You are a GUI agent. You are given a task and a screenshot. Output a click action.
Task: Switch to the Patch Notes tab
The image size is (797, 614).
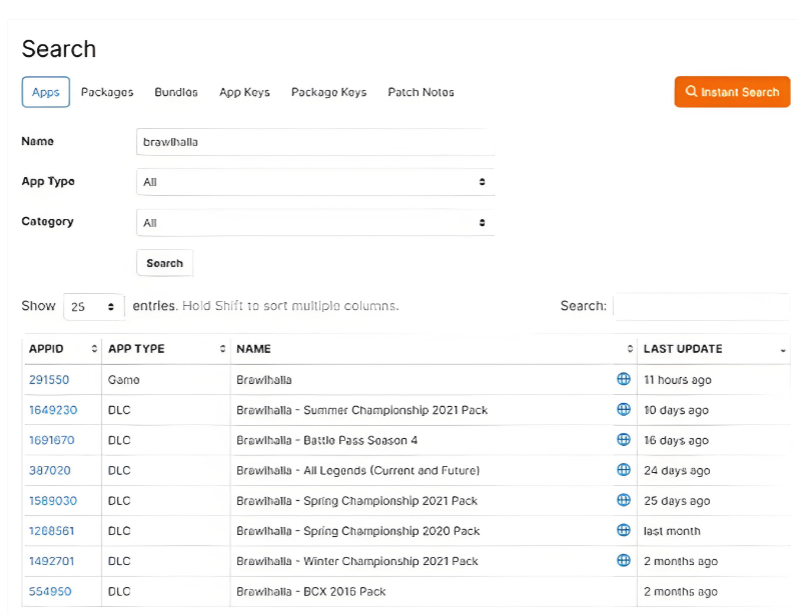pos(421,92)
